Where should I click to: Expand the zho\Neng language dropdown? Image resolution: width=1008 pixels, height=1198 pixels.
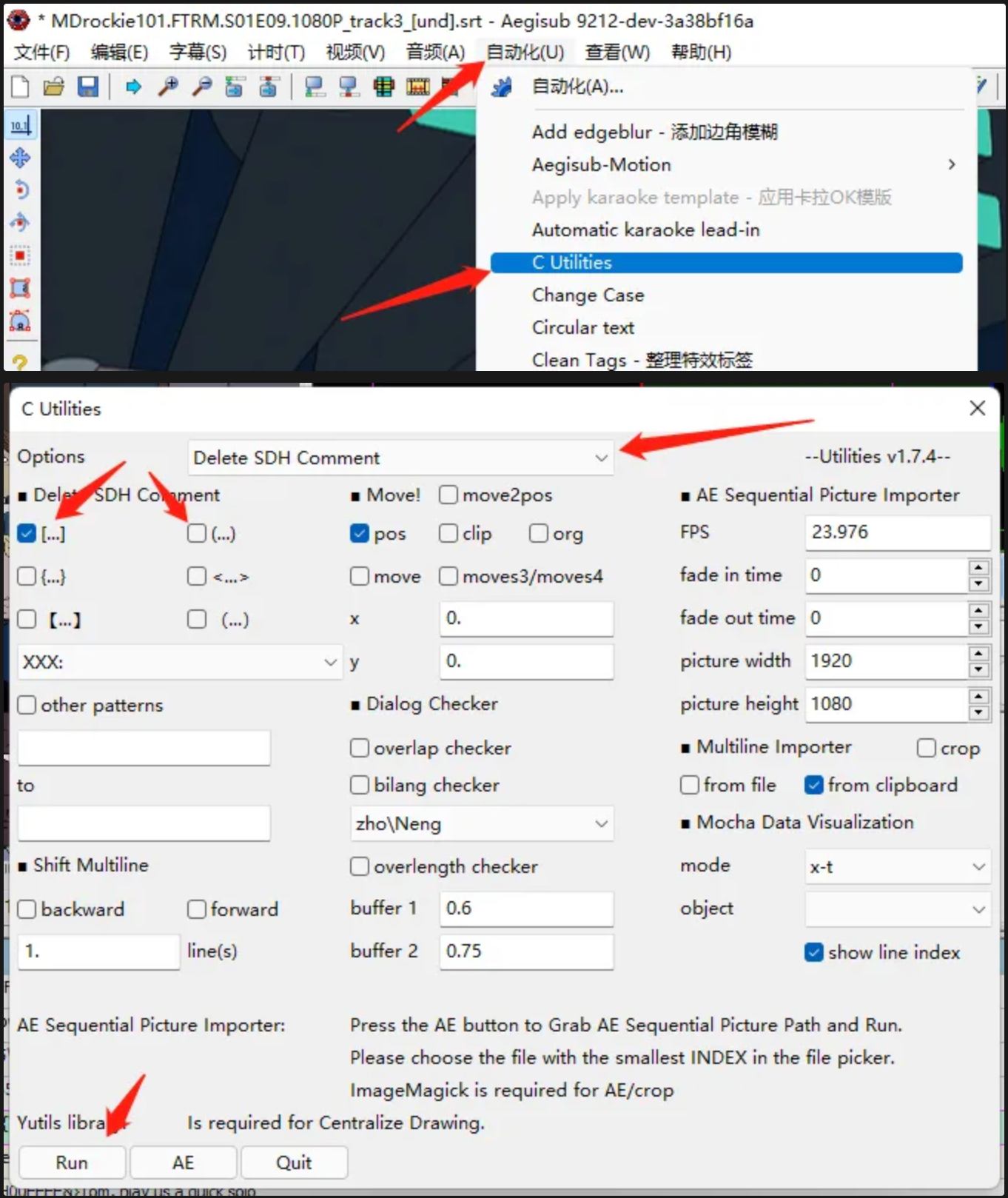click(x=482, y=823)
